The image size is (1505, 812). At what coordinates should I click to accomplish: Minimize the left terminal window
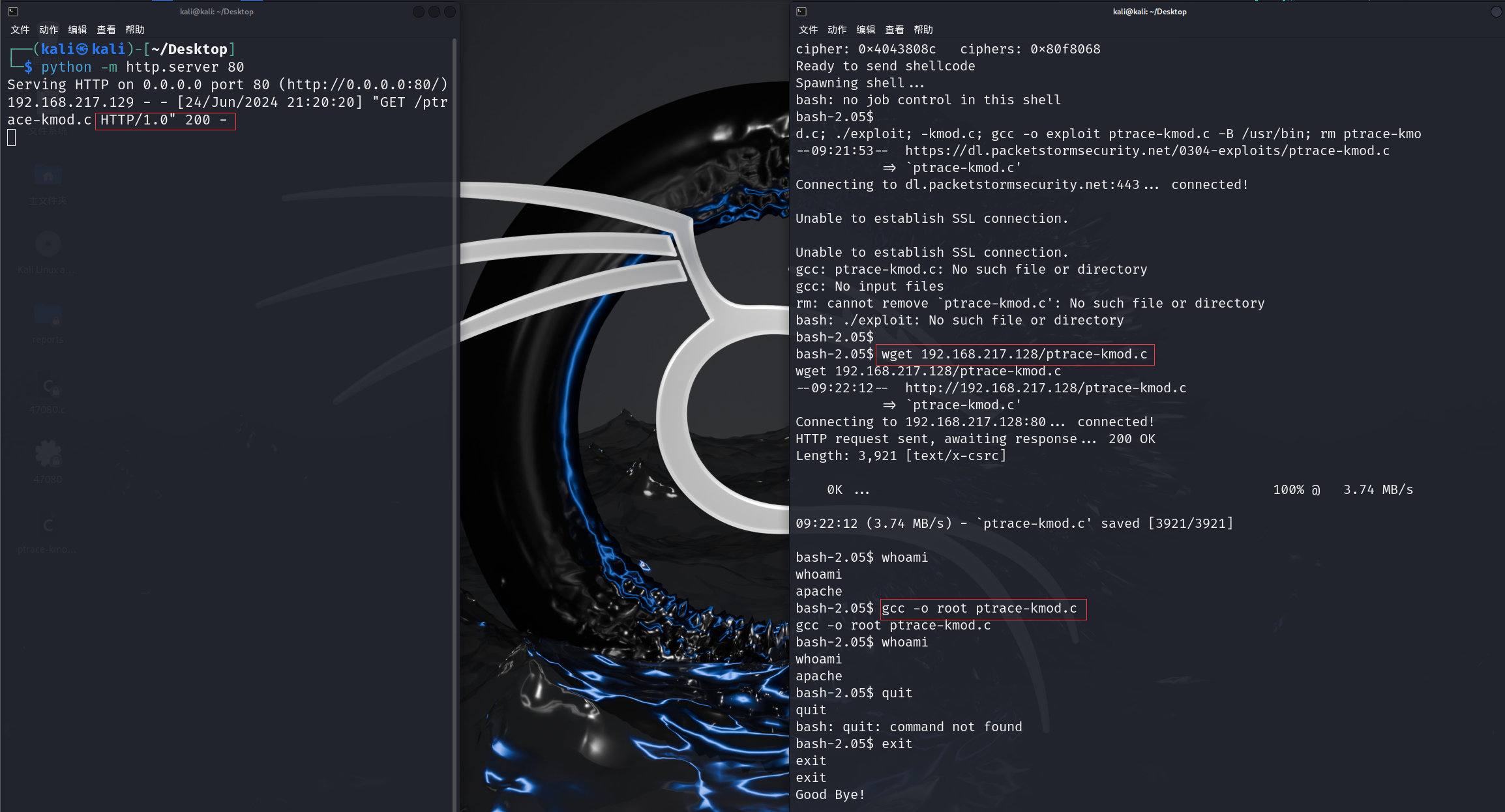pyautogui.click(x=419, y=12)
